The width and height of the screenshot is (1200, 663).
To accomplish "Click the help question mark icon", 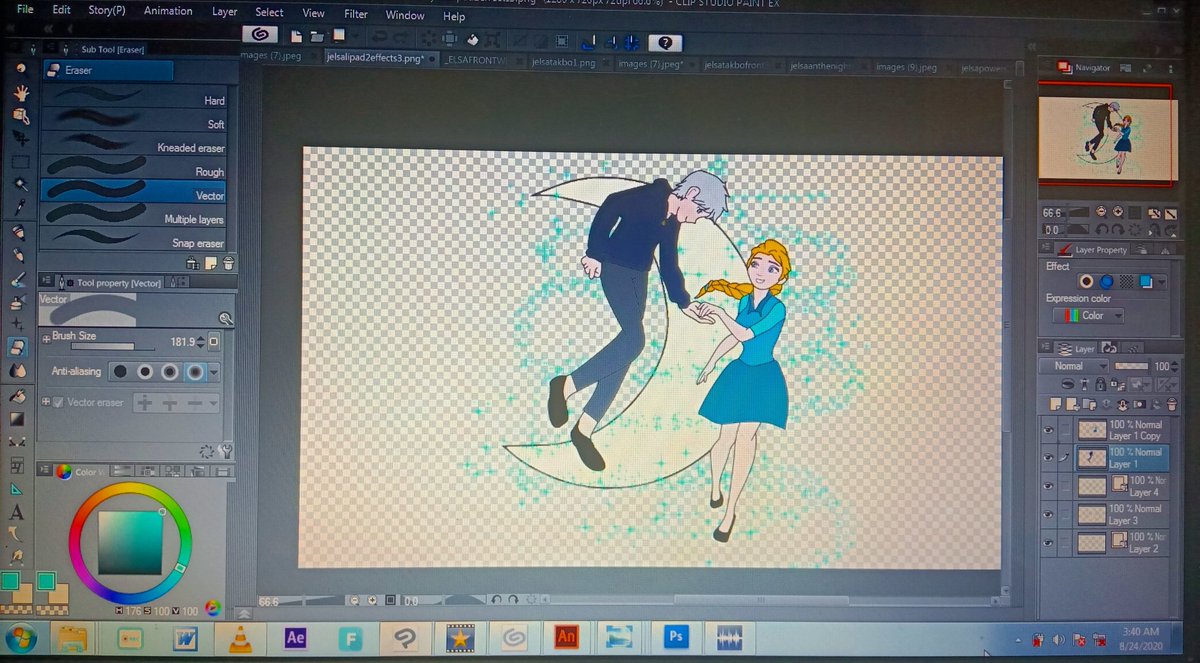I will pyautogui.click(x=666, y=43).
